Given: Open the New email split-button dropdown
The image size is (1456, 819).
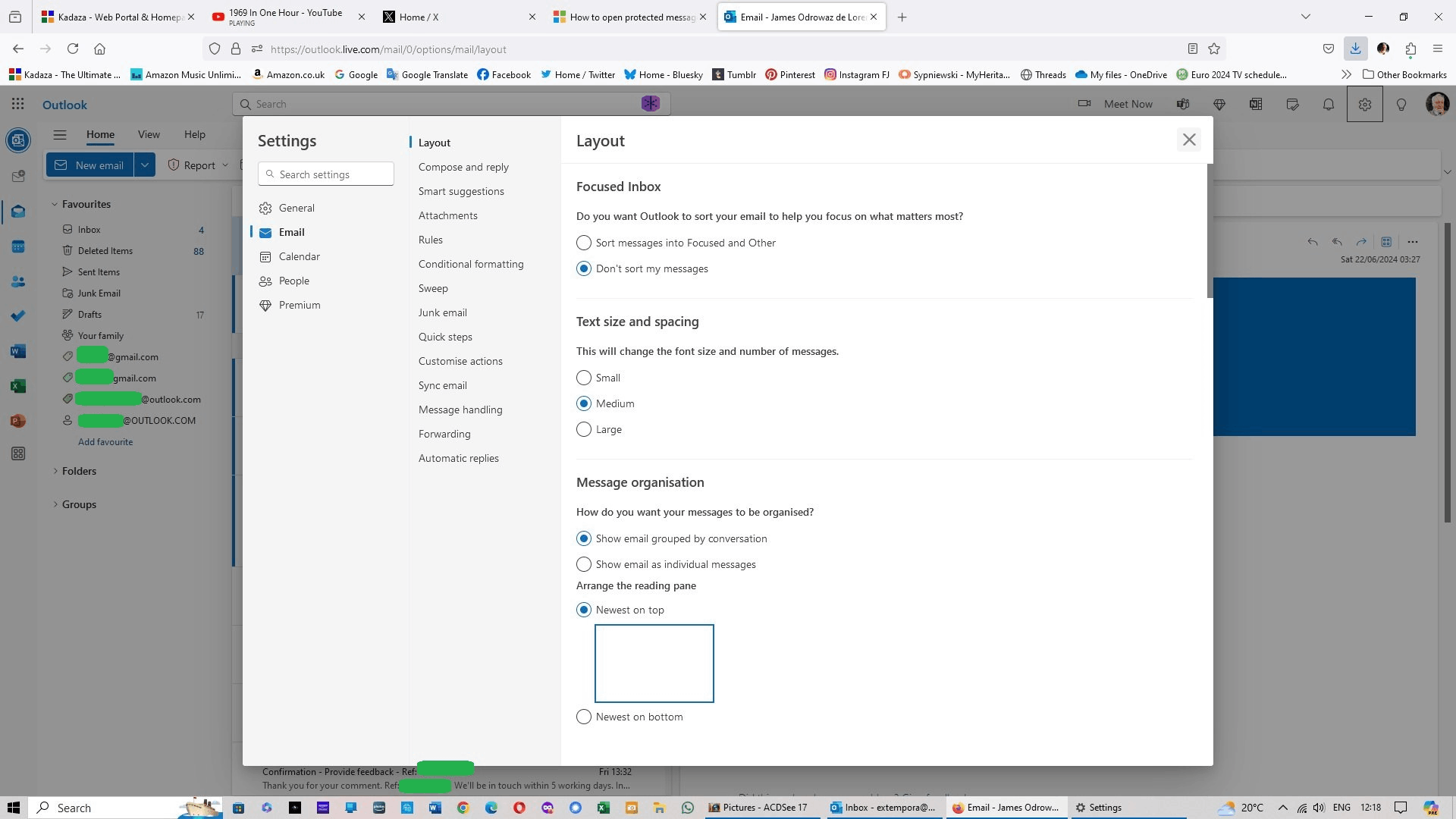Looking at the screenshot, I should click(x=144, y=165).
